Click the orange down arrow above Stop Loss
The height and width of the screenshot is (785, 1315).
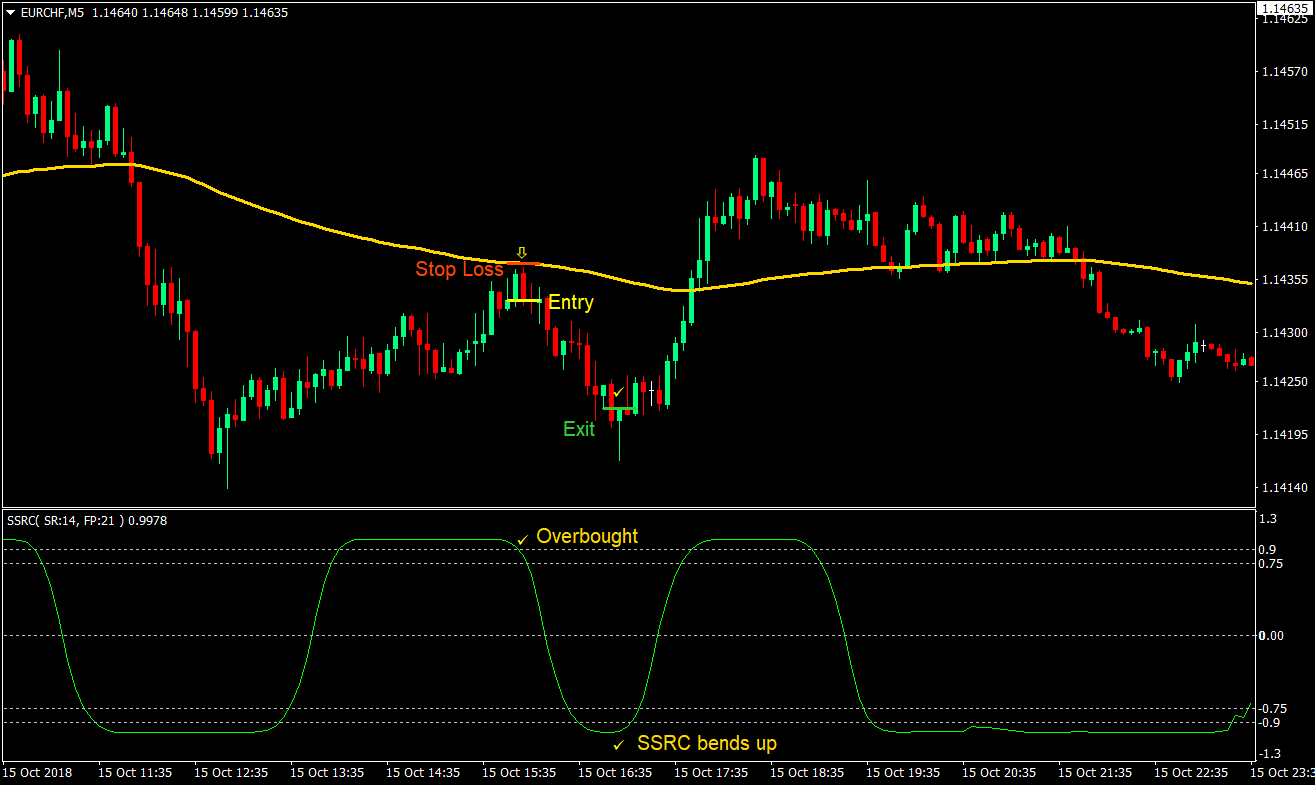(x=521, y=252)
